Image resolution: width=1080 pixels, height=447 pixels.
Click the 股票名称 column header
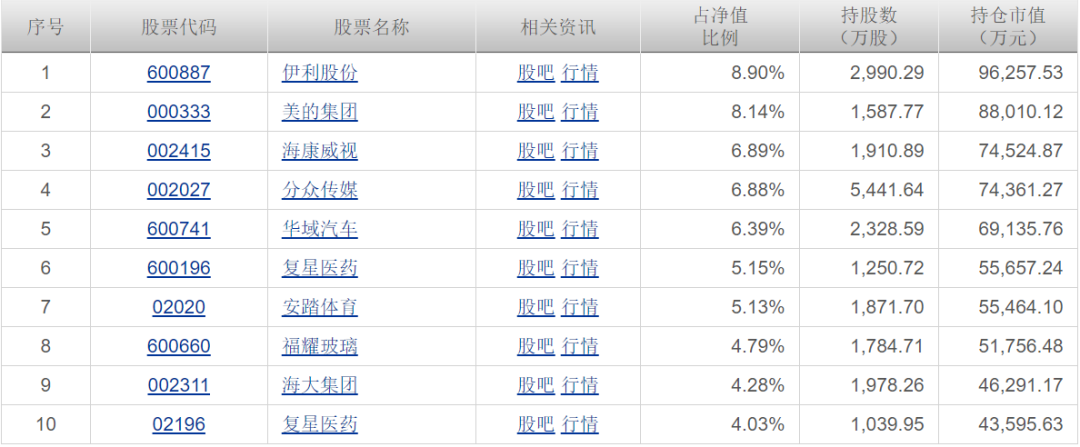tap(371, 28)
